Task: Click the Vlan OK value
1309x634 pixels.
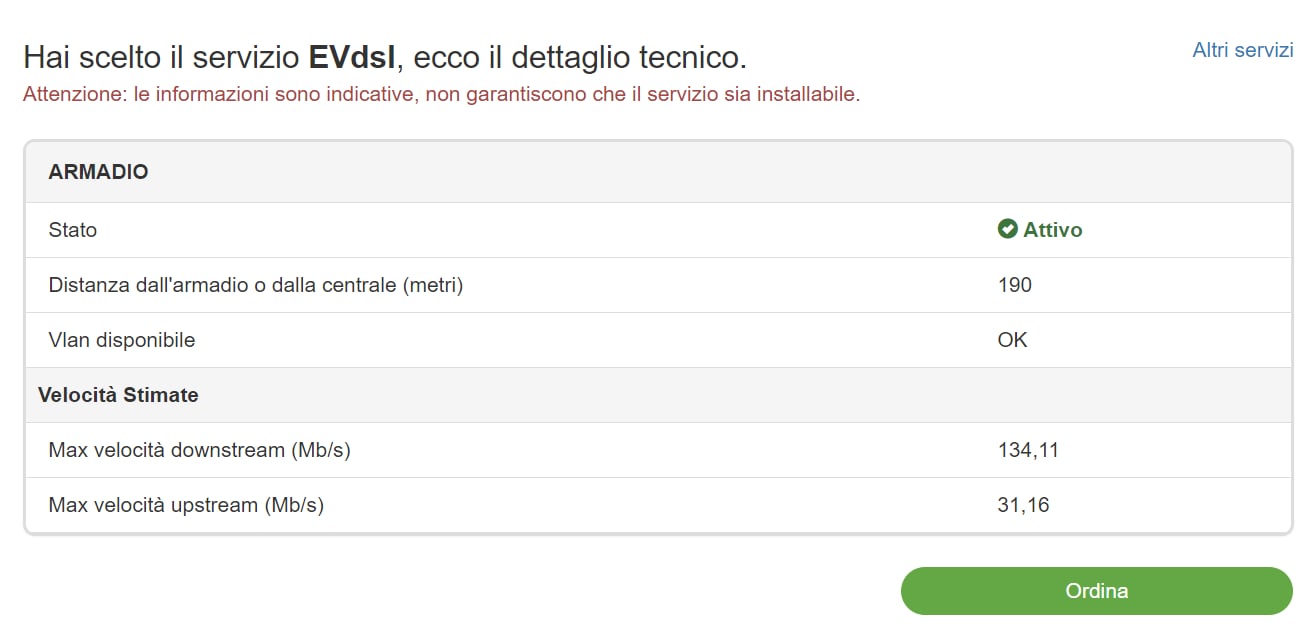Action: pyautogui.click(x=1013, y=340)
